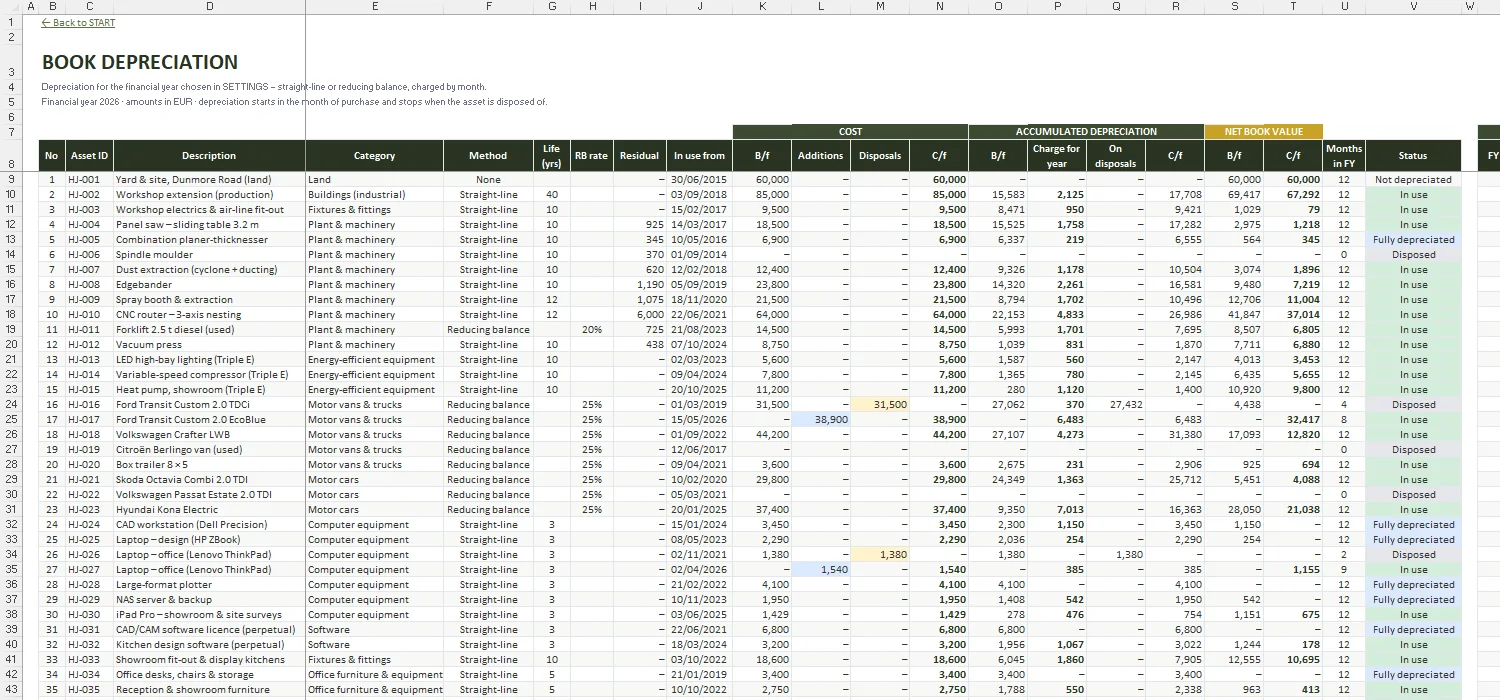Click the Months in FY heading
Image resolution: width=1500 pixels, height=700 pixels.
point(1344,155)
